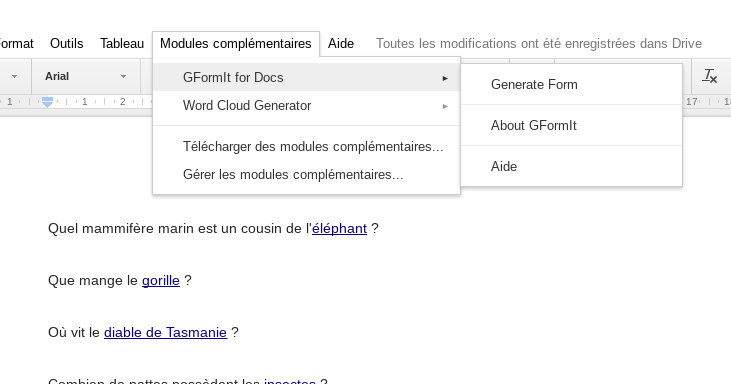Follow the gorille hyperlink

[161, 281]
